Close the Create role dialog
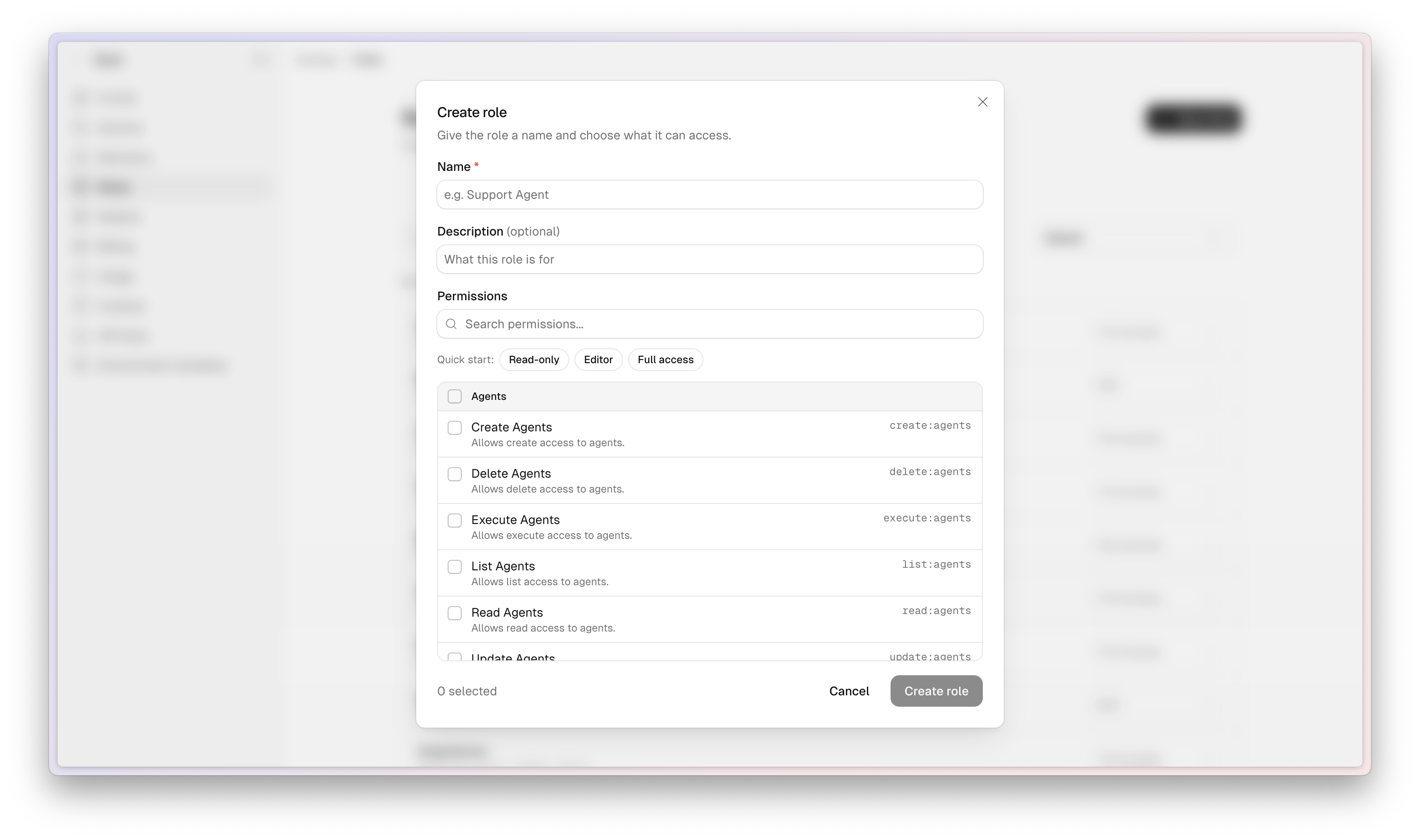Image resolution: width=1420 pixels, height=840 pixels. point(982,102)
